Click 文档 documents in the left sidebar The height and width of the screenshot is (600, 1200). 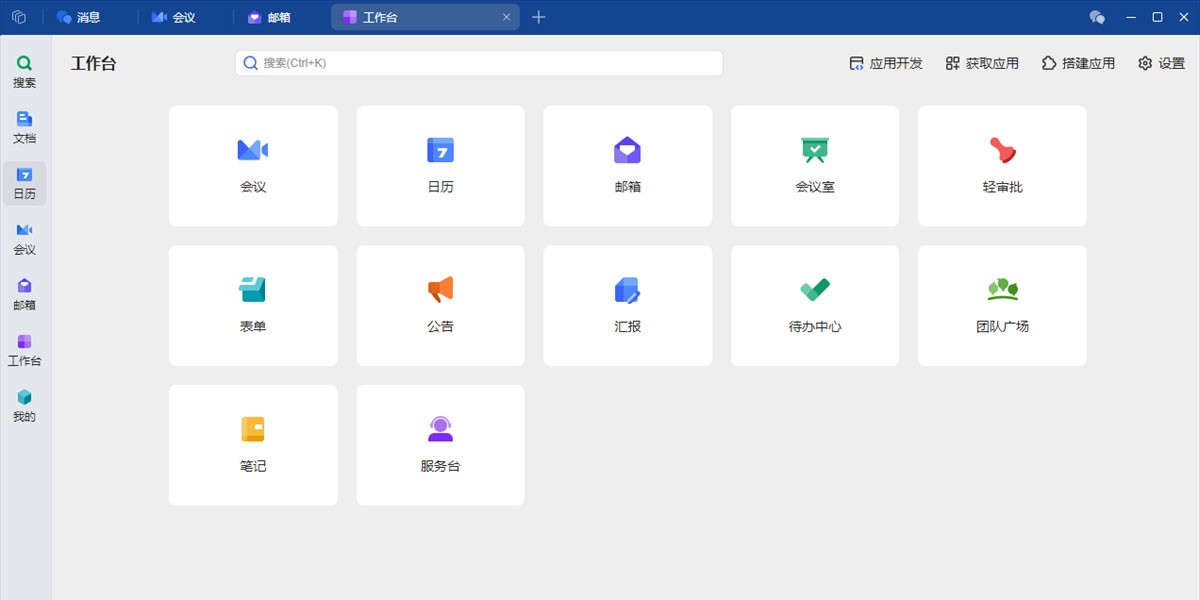pos(24,128)
